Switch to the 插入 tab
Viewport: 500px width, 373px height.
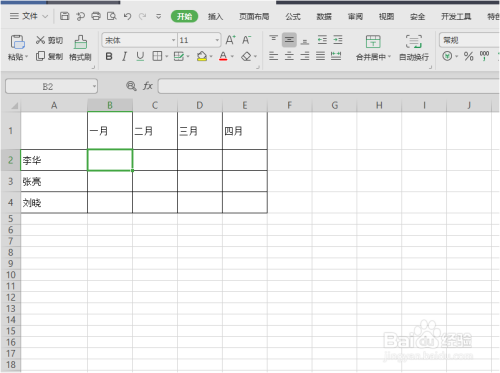click(x=215, y=16)
